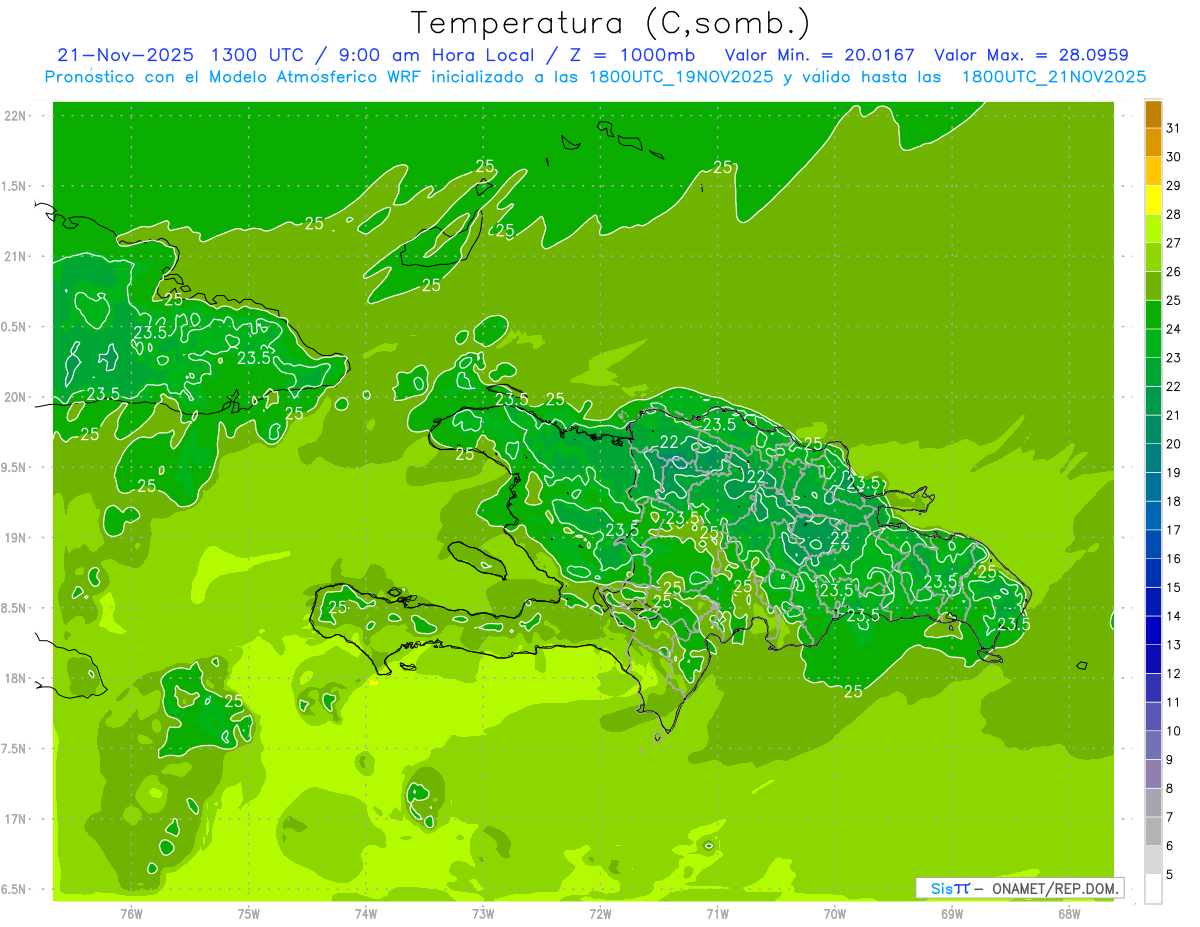Click the "72W" longitude axis label

click(x=600, y=913)
